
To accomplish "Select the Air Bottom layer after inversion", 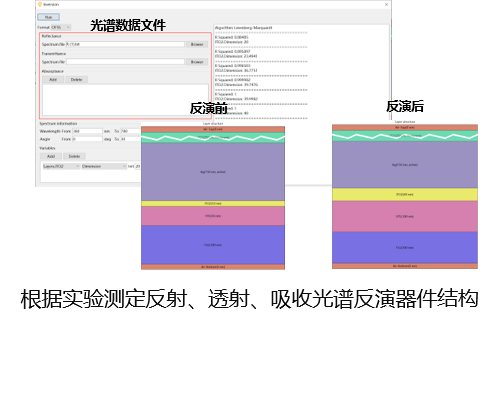I will pyautogui.click(x=405, y=266).
